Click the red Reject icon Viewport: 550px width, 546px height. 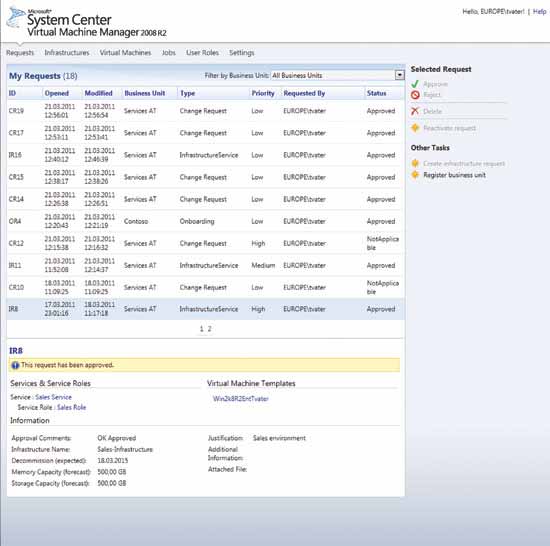pos(415,95)
